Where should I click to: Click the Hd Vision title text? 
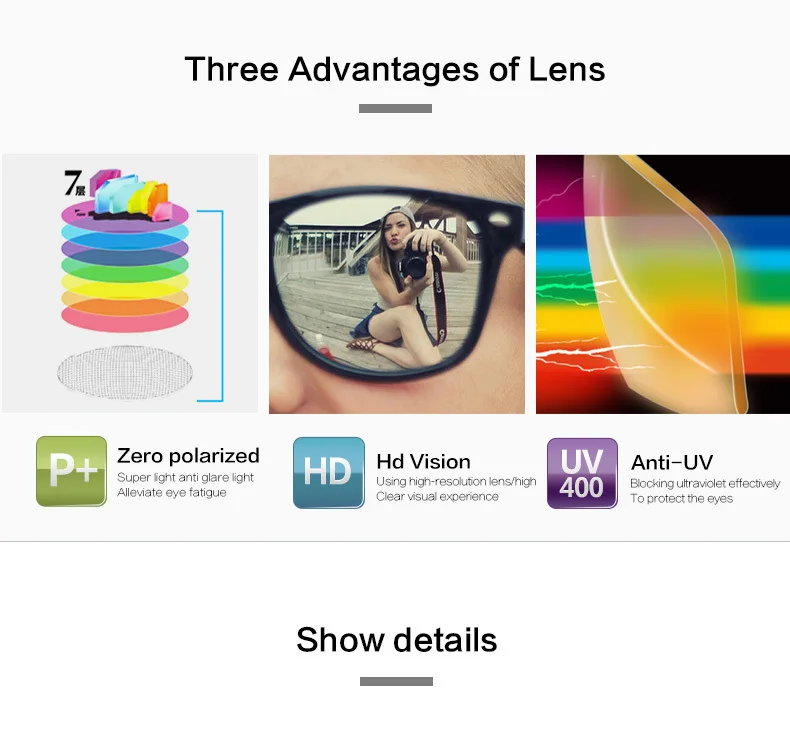point(424,461)
